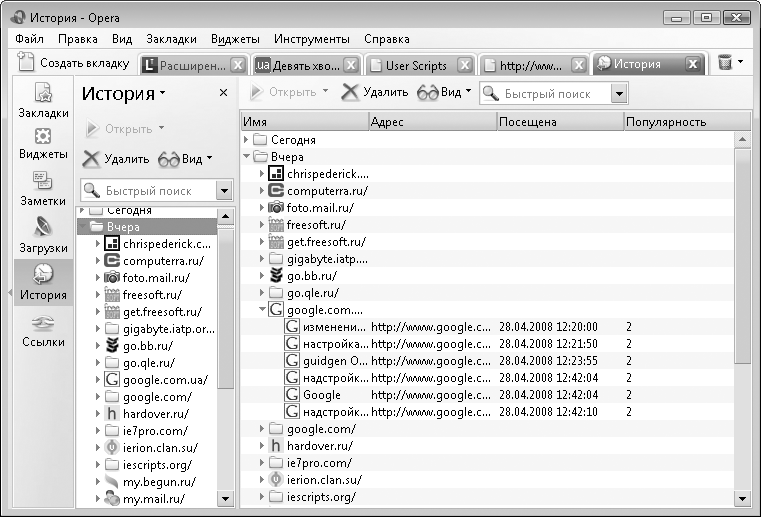
Task: Open the Правка menu
Action: point(78,39)
